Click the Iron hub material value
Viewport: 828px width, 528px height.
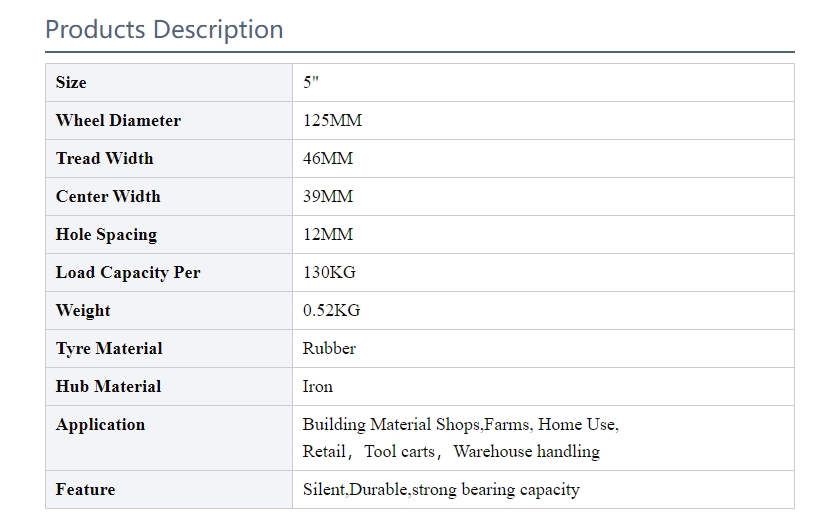pos(318,386)
